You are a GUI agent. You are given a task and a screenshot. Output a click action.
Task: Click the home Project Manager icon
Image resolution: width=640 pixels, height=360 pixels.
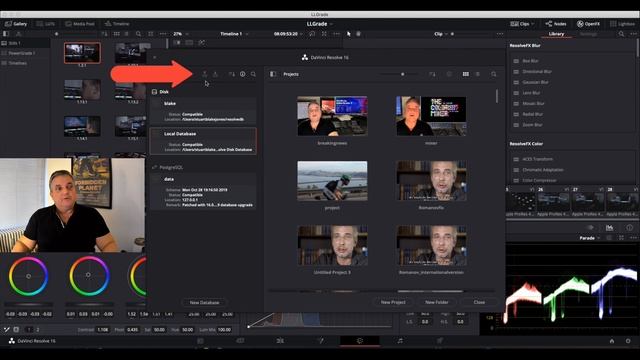612,341
